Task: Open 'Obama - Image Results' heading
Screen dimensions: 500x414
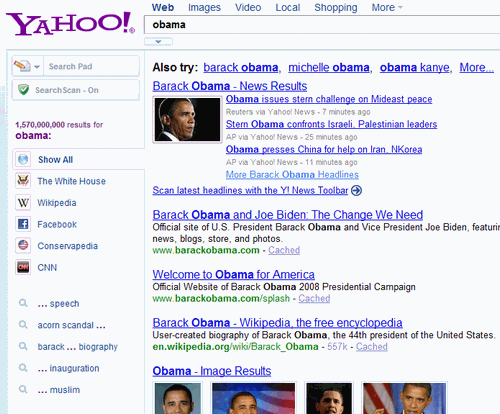Action: point(212,371)
